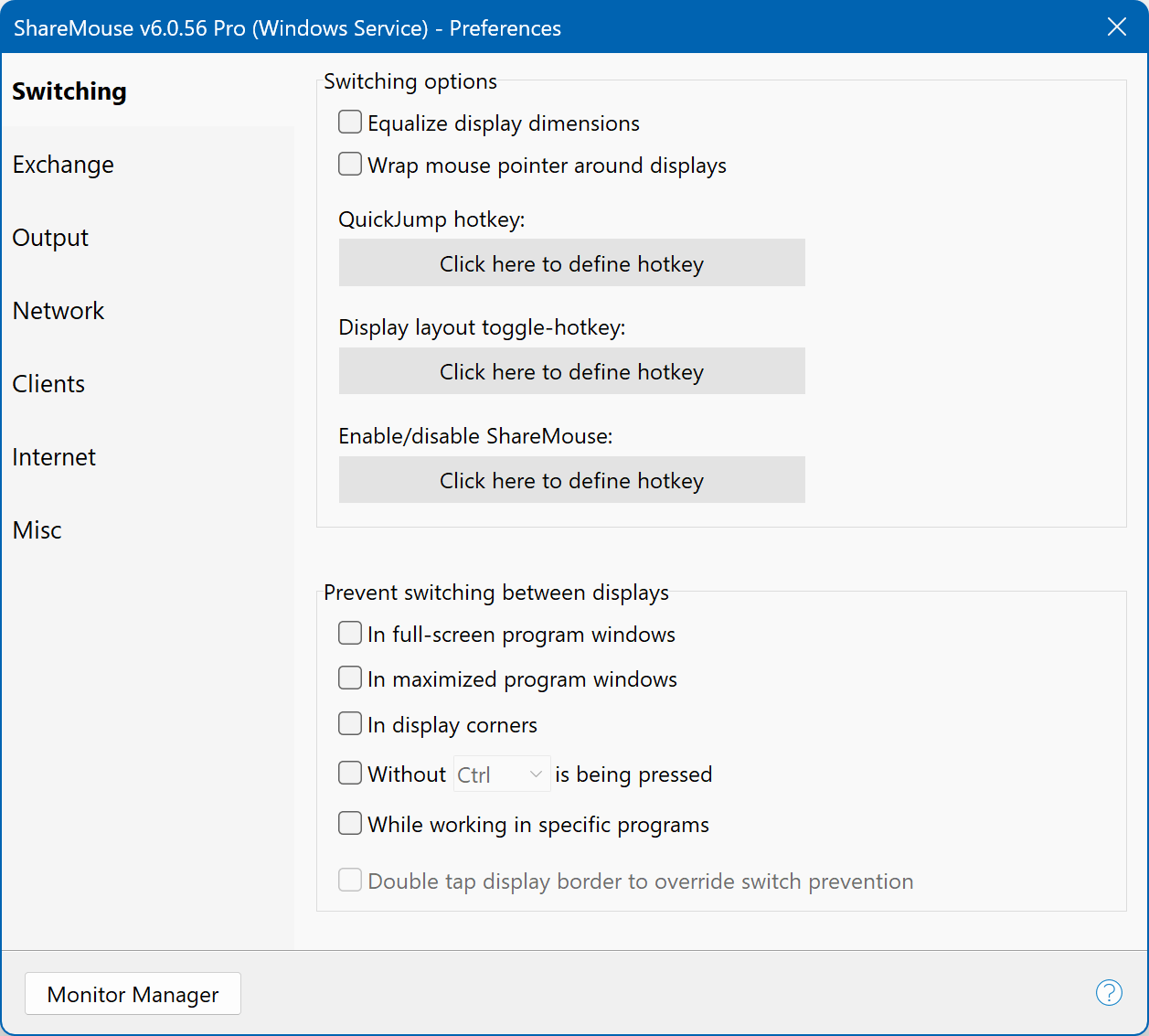Open the help question mark icon

[1109, 992]
